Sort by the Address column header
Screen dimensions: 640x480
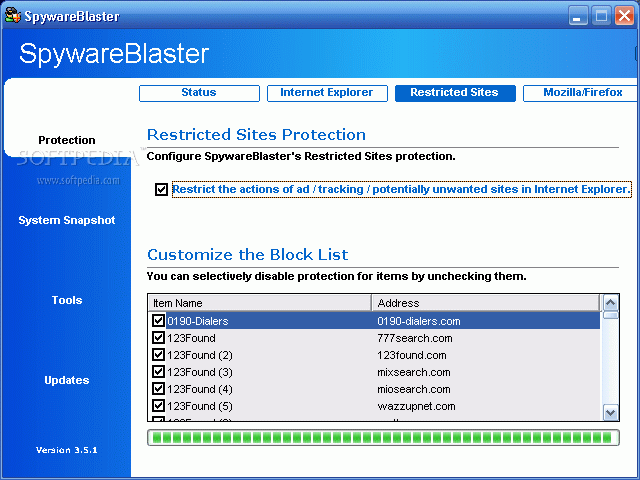(486, 303)
